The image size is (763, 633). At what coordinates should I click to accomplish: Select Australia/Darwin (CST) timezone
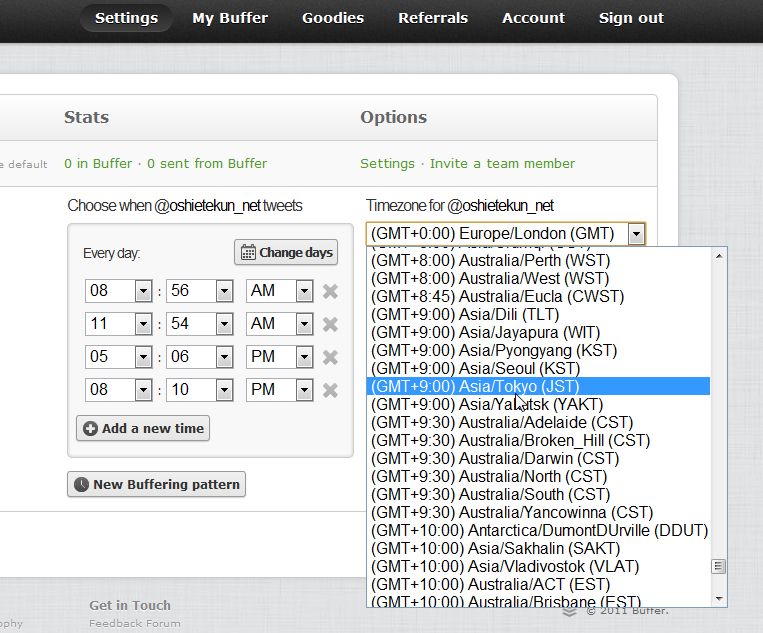pyautogui.click(x=538, y=458)
